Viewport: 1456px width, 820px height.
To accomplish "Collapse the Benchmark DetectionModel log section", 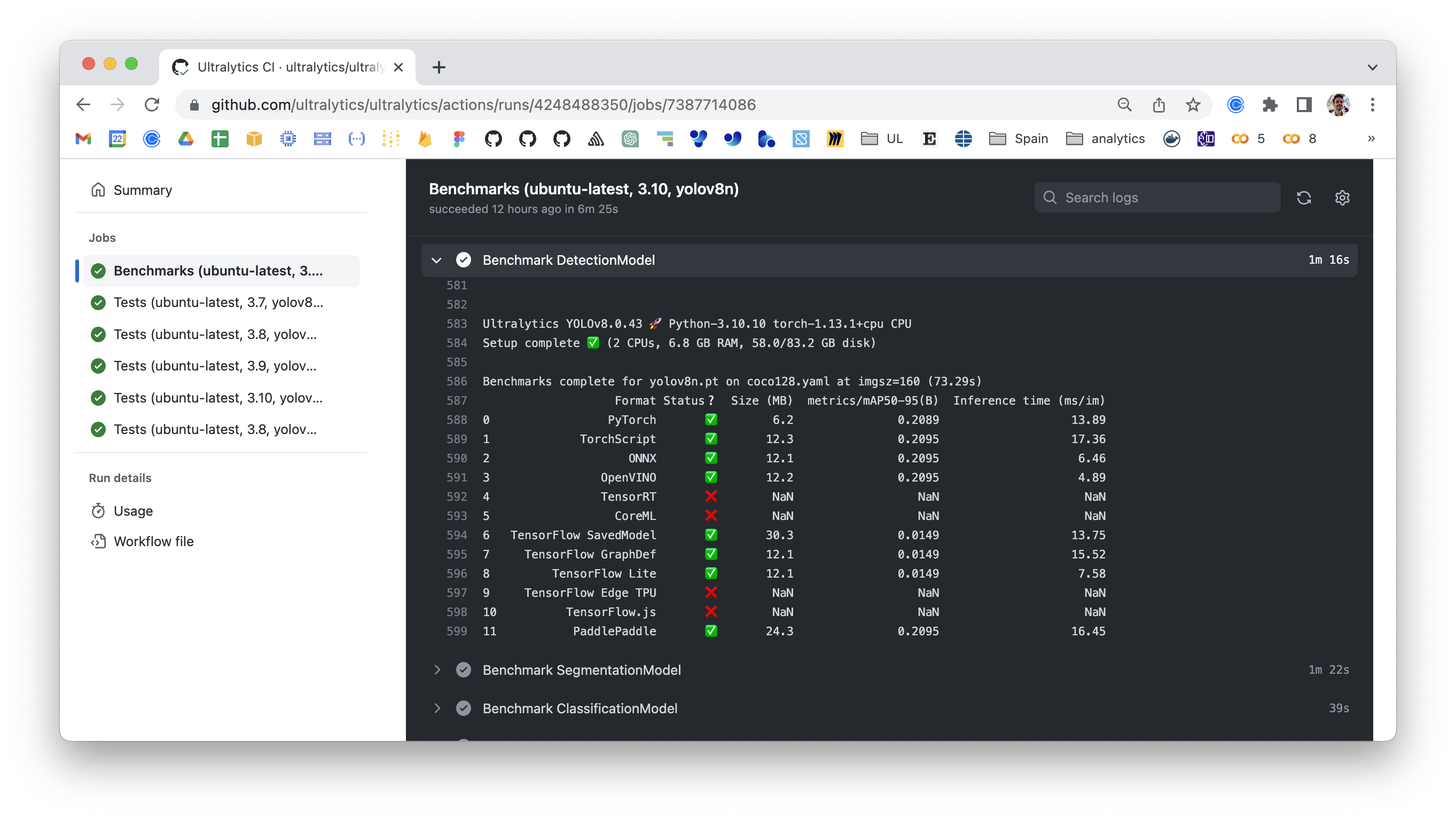I will click(x=436, y=260).
